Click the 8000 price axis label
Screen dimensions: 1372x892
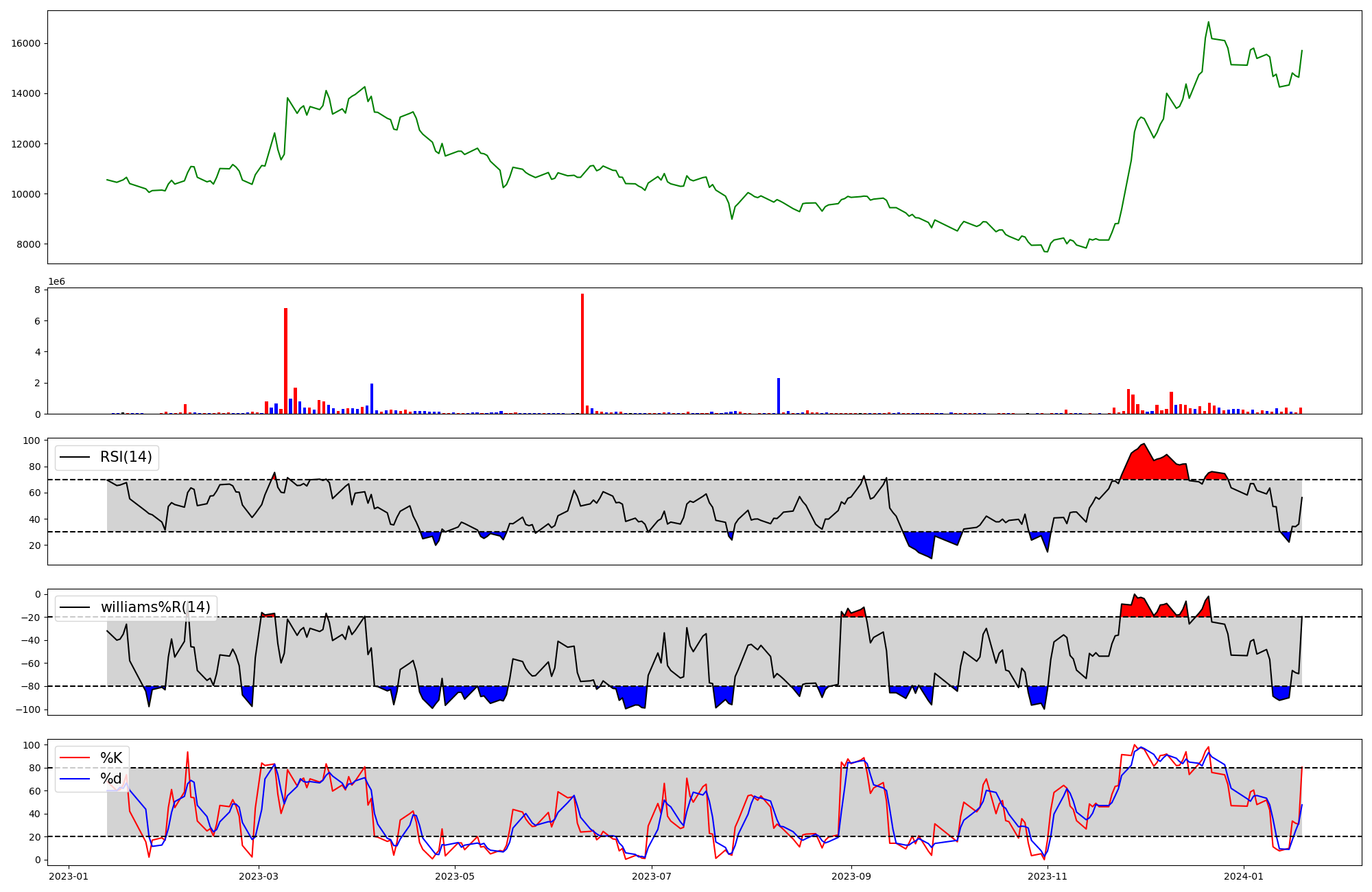[29, 244]
